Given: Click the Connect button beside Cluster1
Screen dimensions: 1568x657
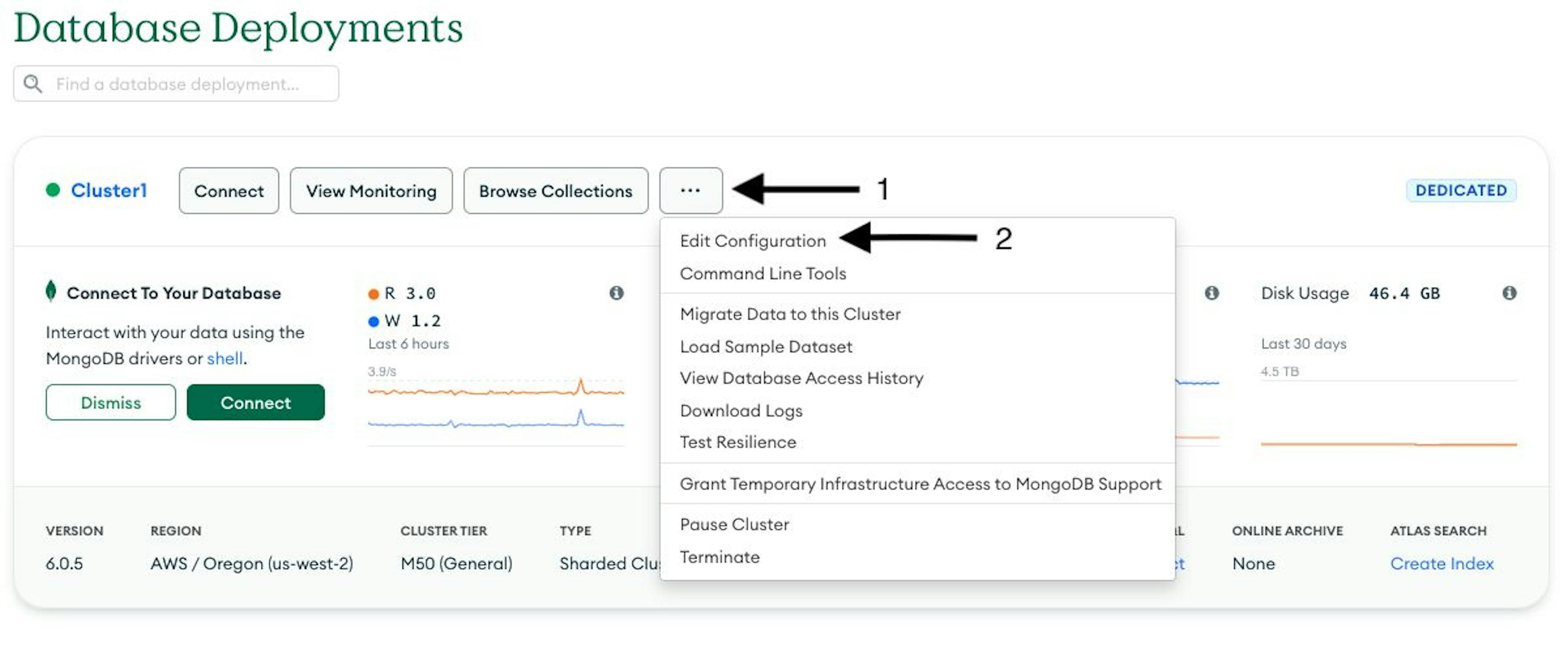Looking at the screenshot, I should pyautogui.click(x=229, y=190).
